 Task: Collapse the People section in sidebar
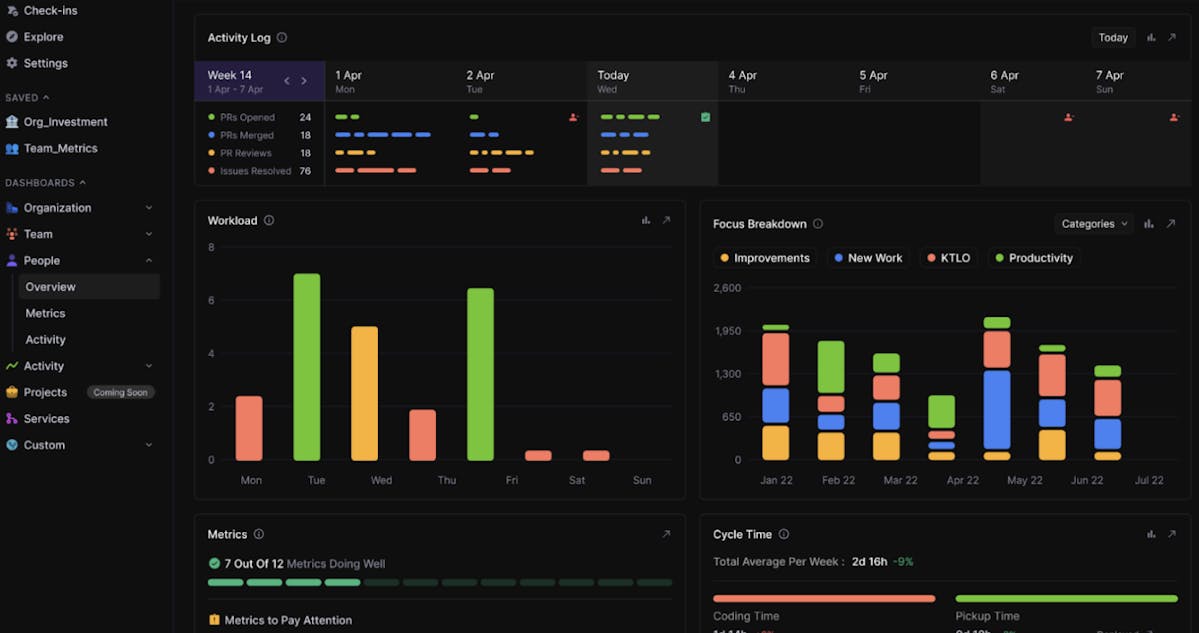[x=149, y=260]
